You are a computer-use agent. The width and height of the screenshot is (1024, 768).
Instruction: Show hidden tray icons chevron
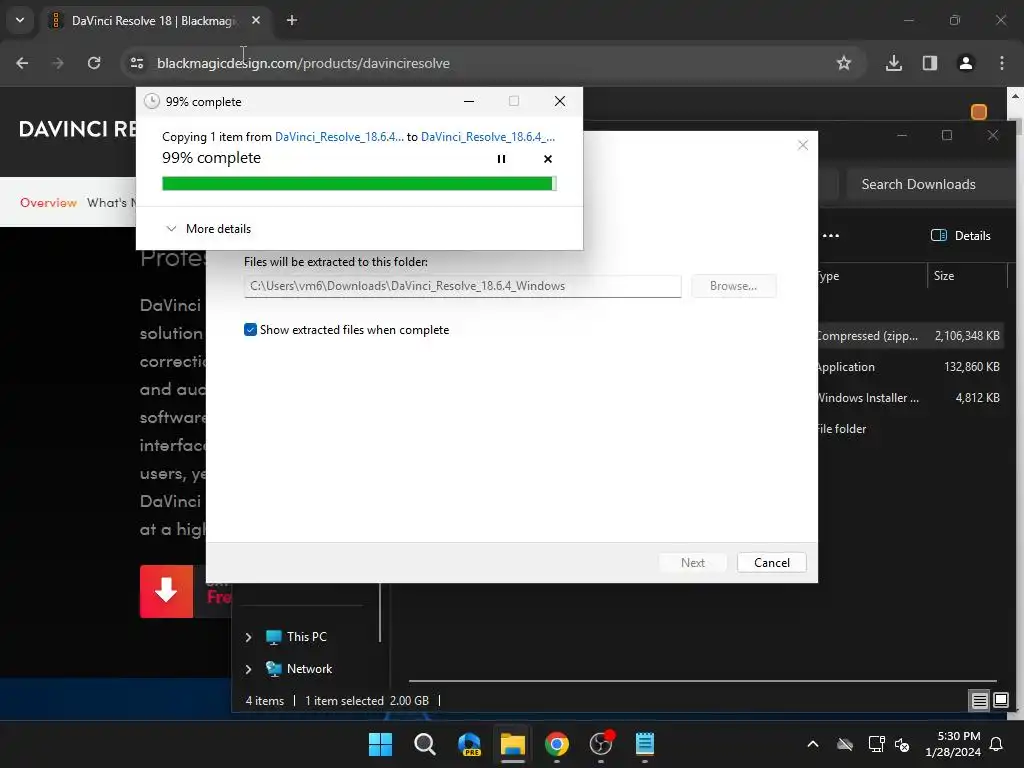pos(813,744)
